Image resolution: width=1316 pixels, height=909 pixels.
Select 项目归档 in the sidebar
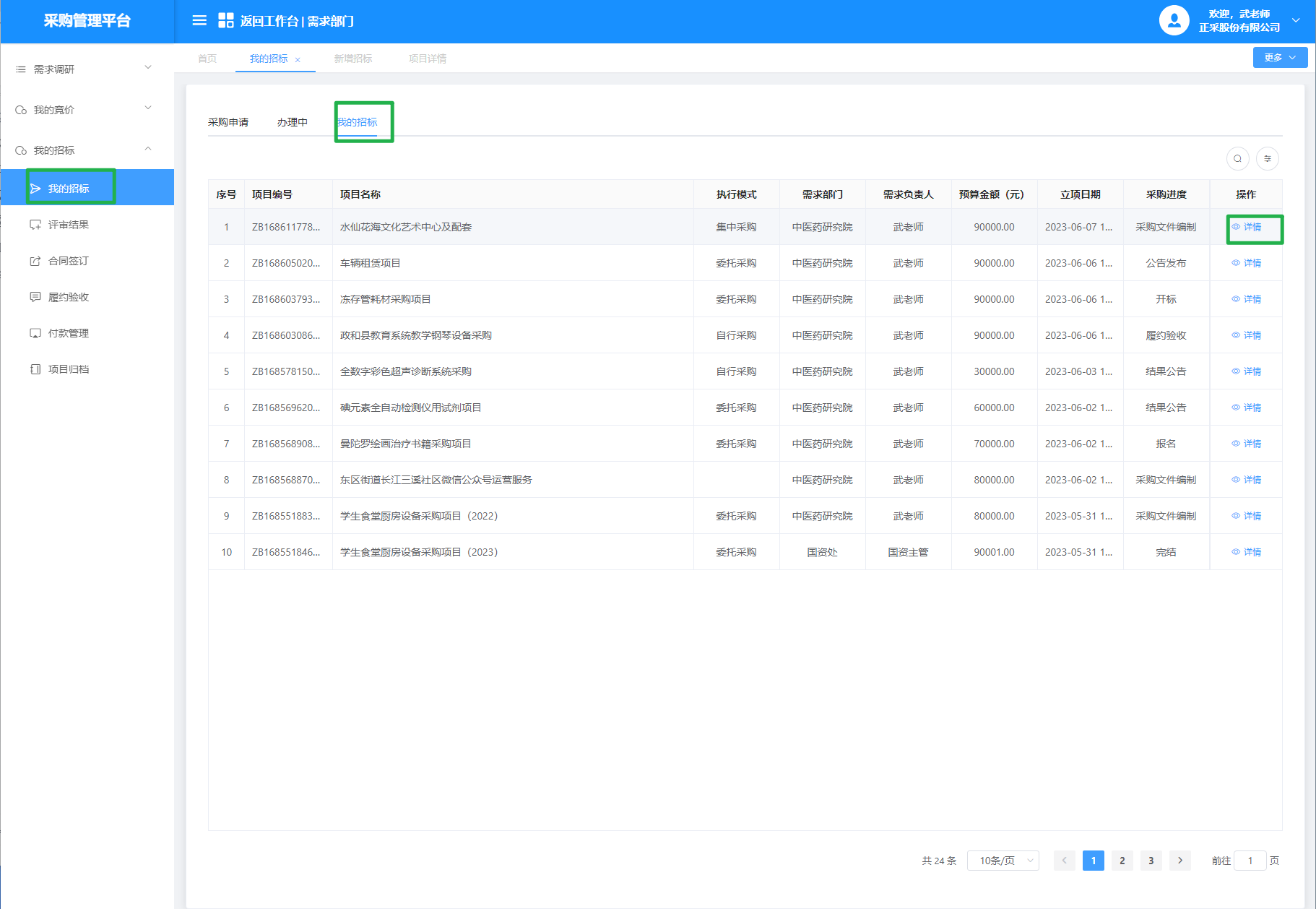tap(69, 369)
